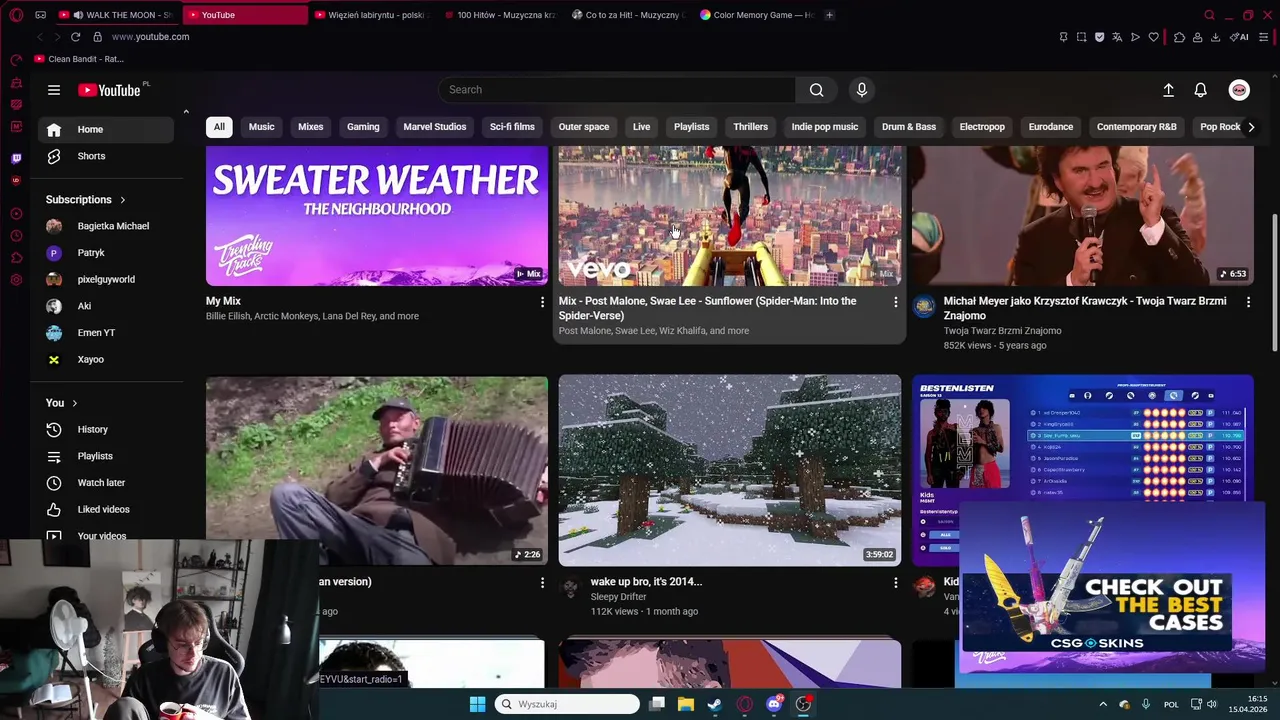Open Liked videos in sidebar
This screenshot has width=1280, height=720.
tap(106, 510)
